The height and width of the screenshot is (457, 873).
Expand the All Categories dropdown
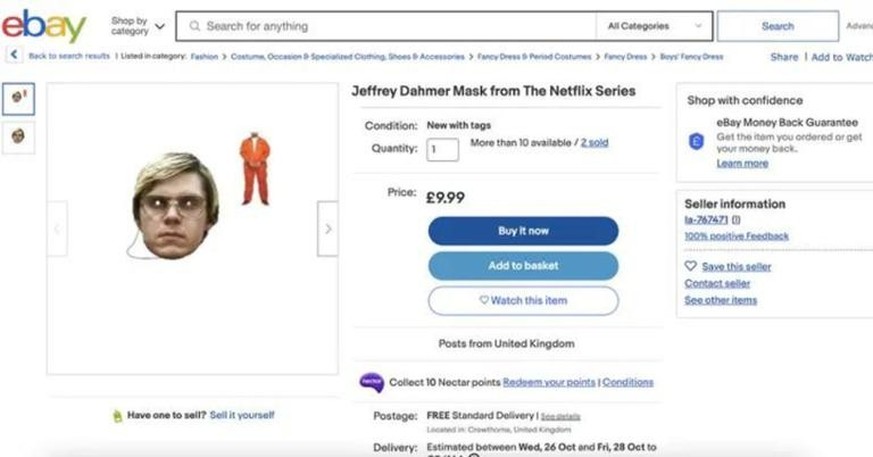655,26
